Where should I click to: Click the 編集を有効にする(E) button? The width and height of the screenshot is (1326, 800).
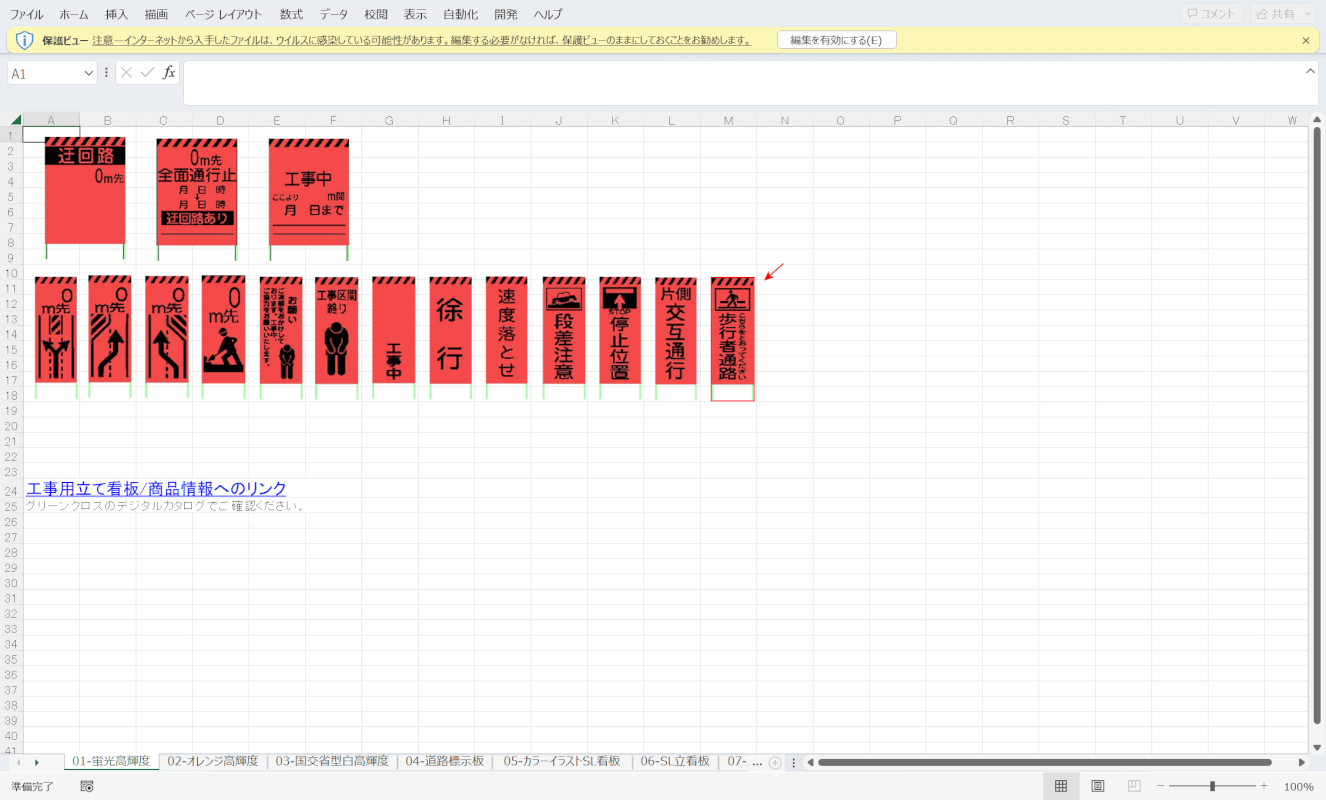coord(837,40)
